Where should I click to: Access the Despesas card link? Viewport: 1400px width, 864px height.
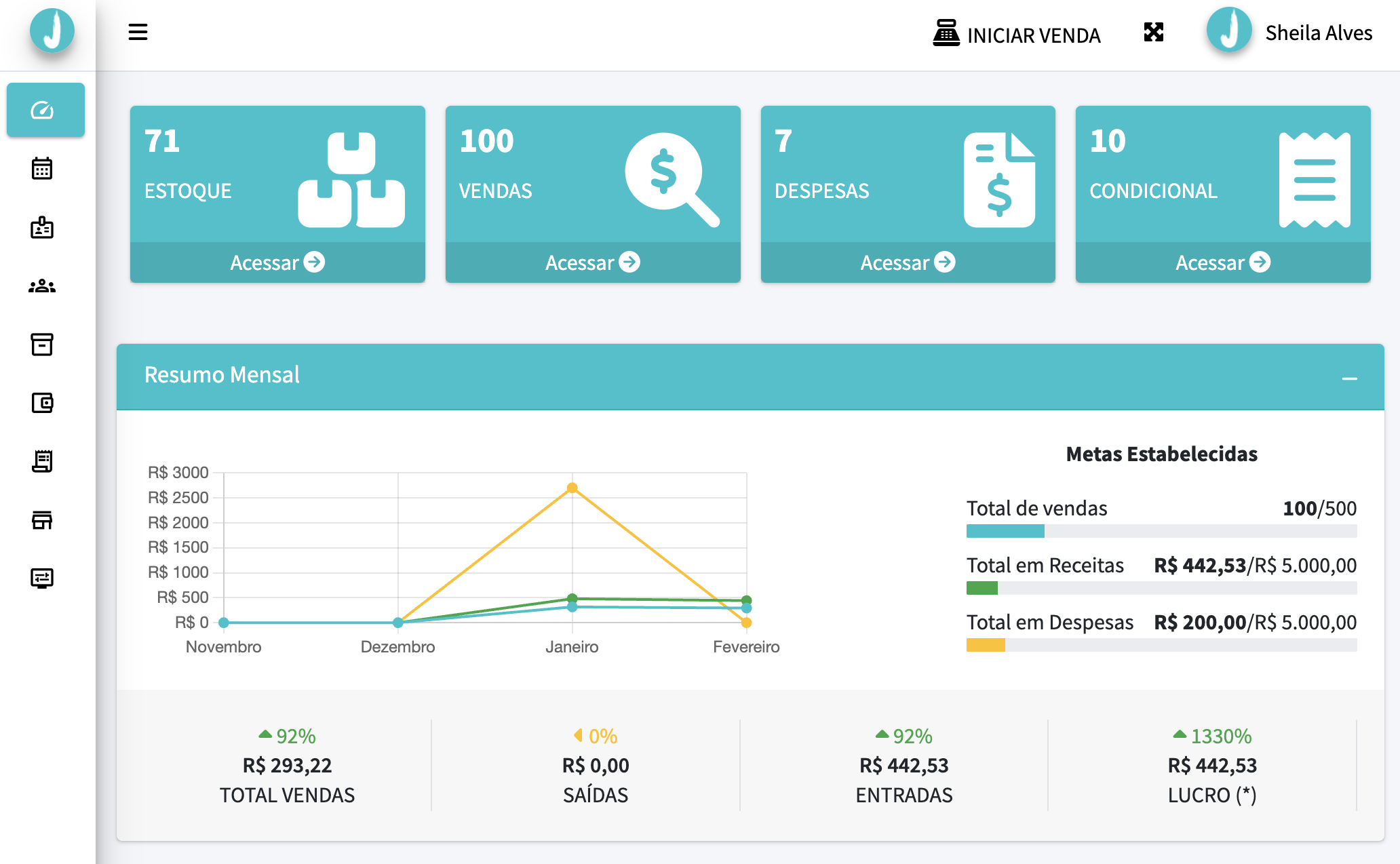click(x=908, y=262)
